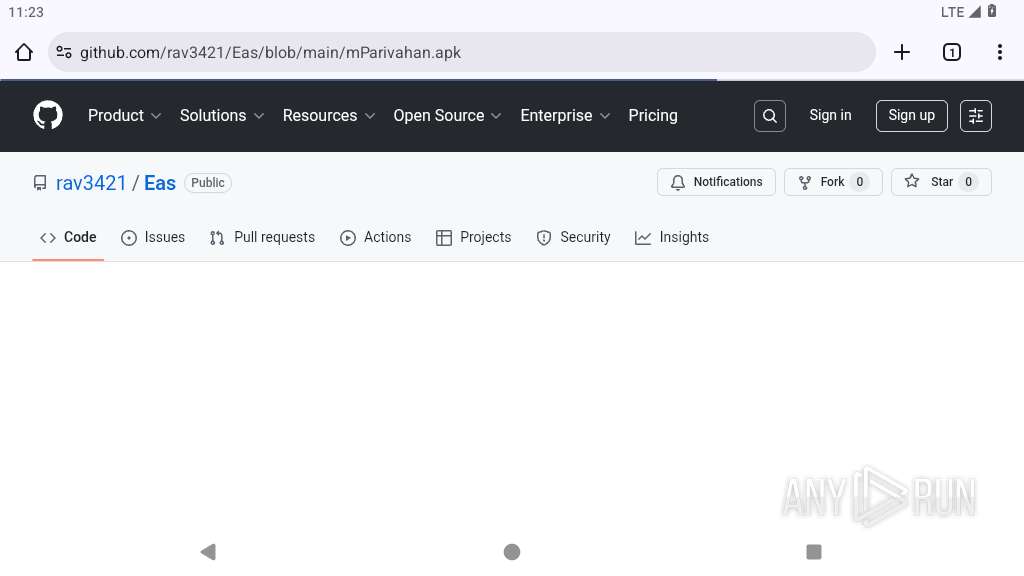The image size is (1024, 576).
Task: Tap the LTE signal status indicator
Action: click(x=961, y=12)
